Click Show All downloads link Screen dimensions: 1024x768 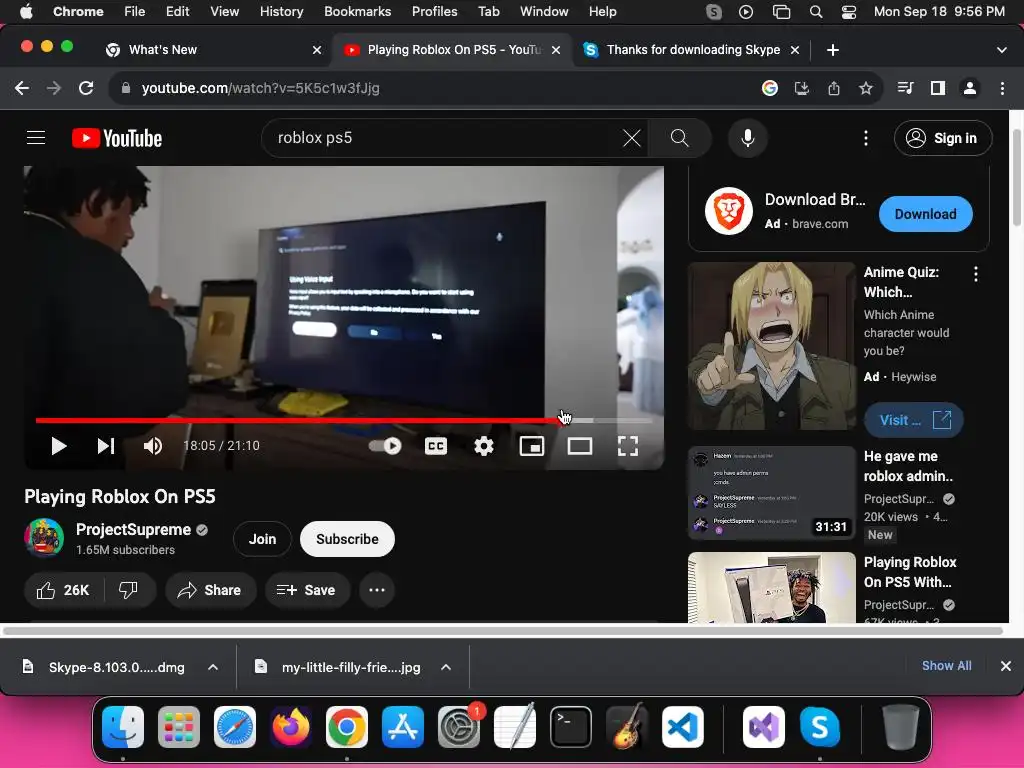click(946, 666)
